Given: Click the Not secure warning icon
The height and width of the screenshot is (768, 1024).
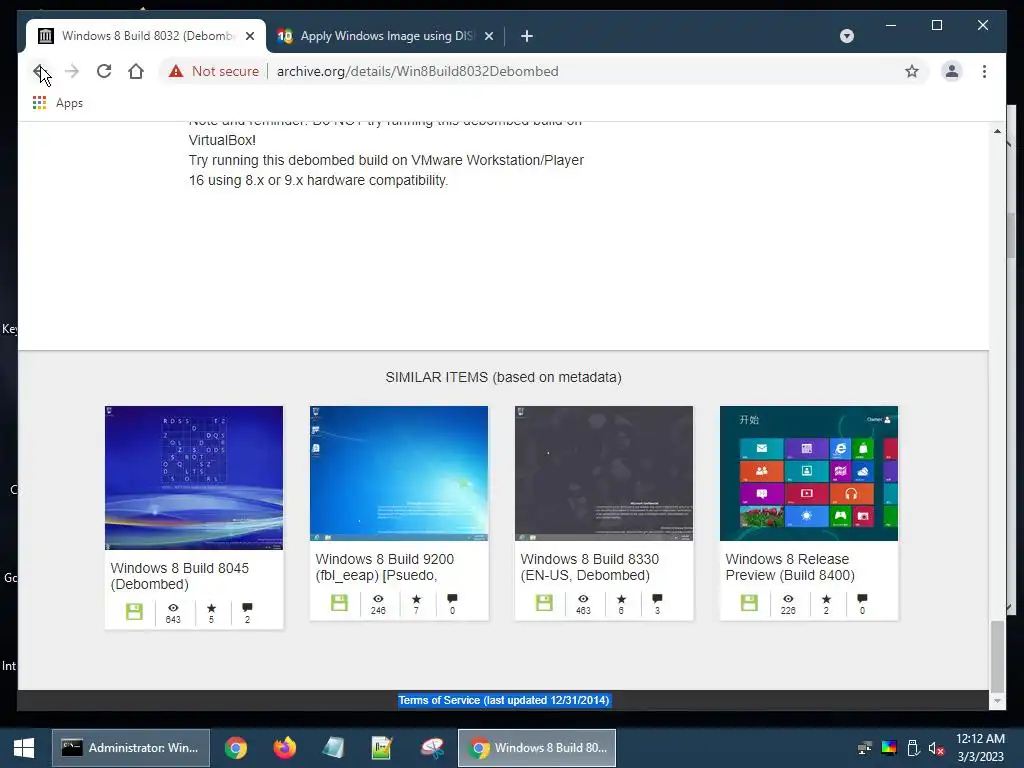Looking at the screenshot, I should coord(176,71).
